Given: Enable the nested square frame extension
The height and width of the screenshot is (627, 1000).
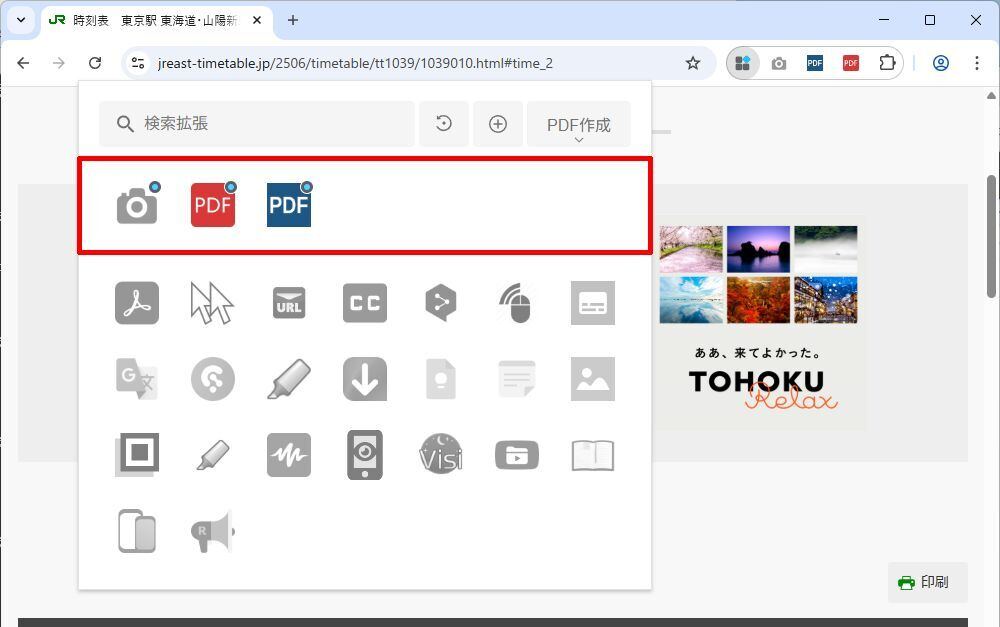Looking at the screenshot, I should [137, 455].
